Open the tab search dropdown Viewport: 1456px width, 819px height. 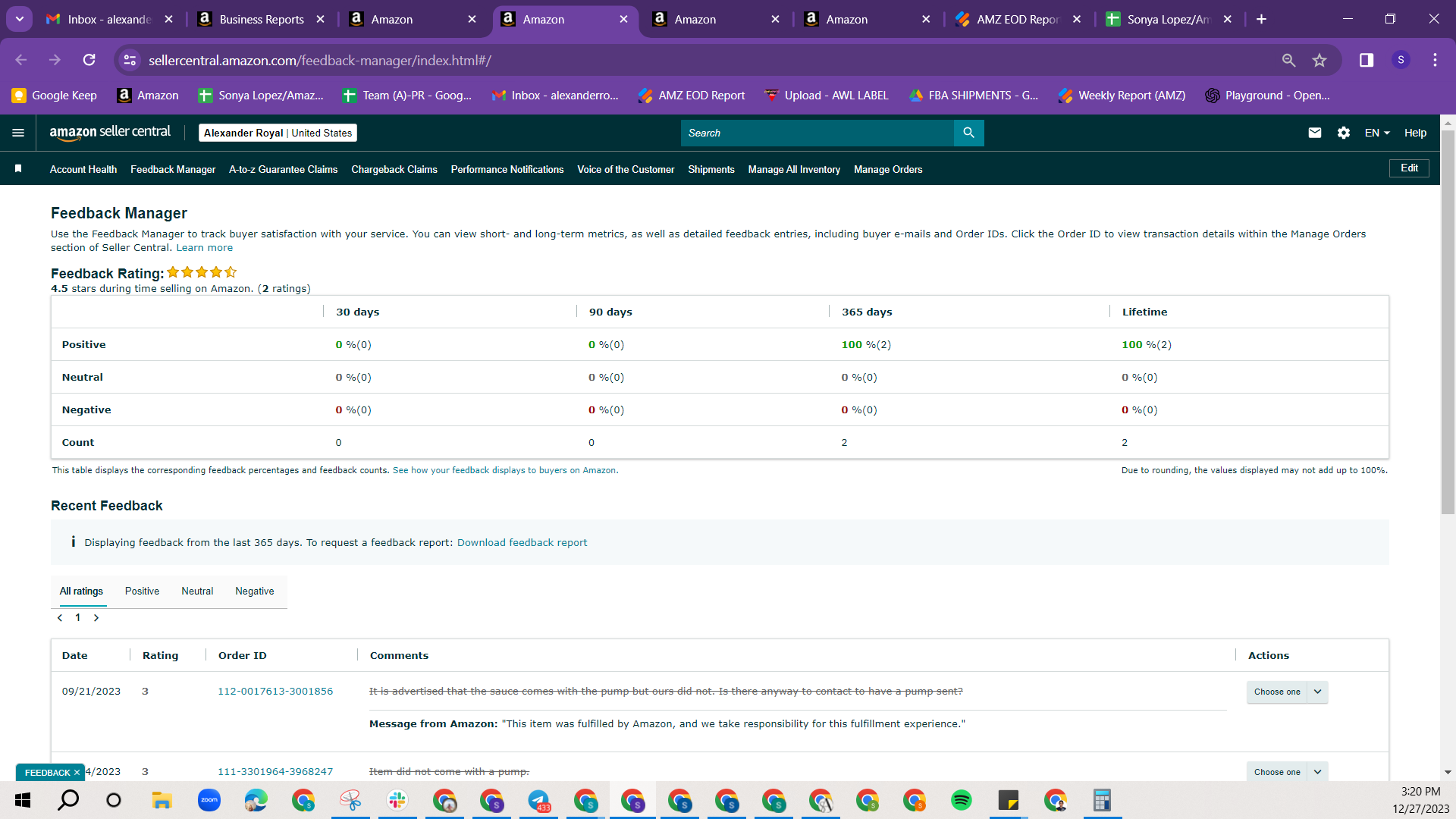[20, 19]
